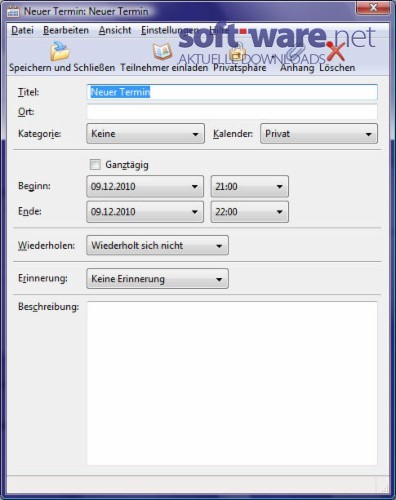Click the Speichern und Schließen folder icon
Viewport: 396px width, 500px height.
click(x=60, y=51)
